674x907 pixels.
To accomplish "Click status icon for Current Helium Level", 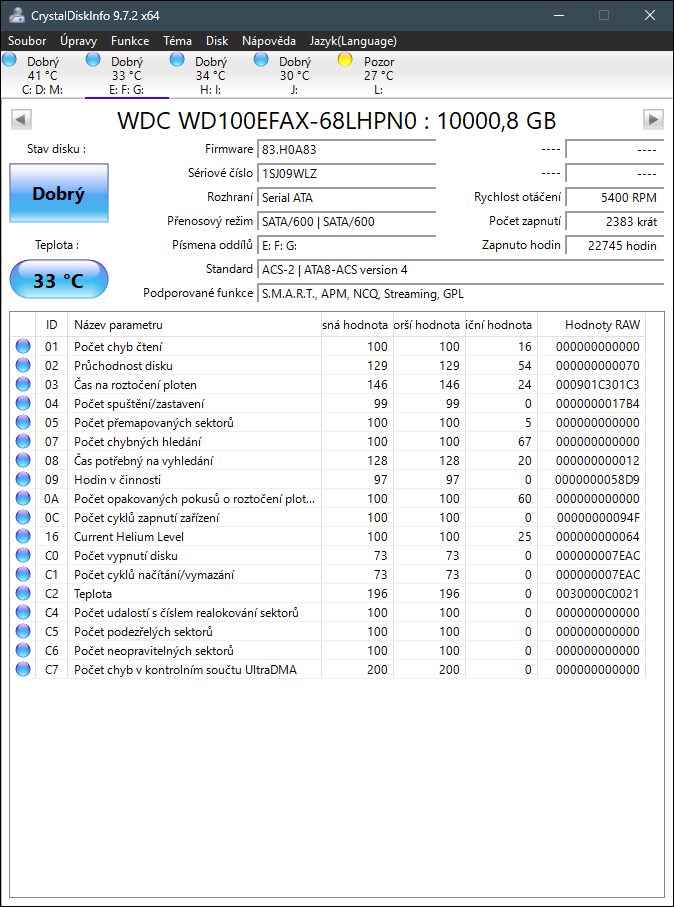I will (x=23, y=537).
